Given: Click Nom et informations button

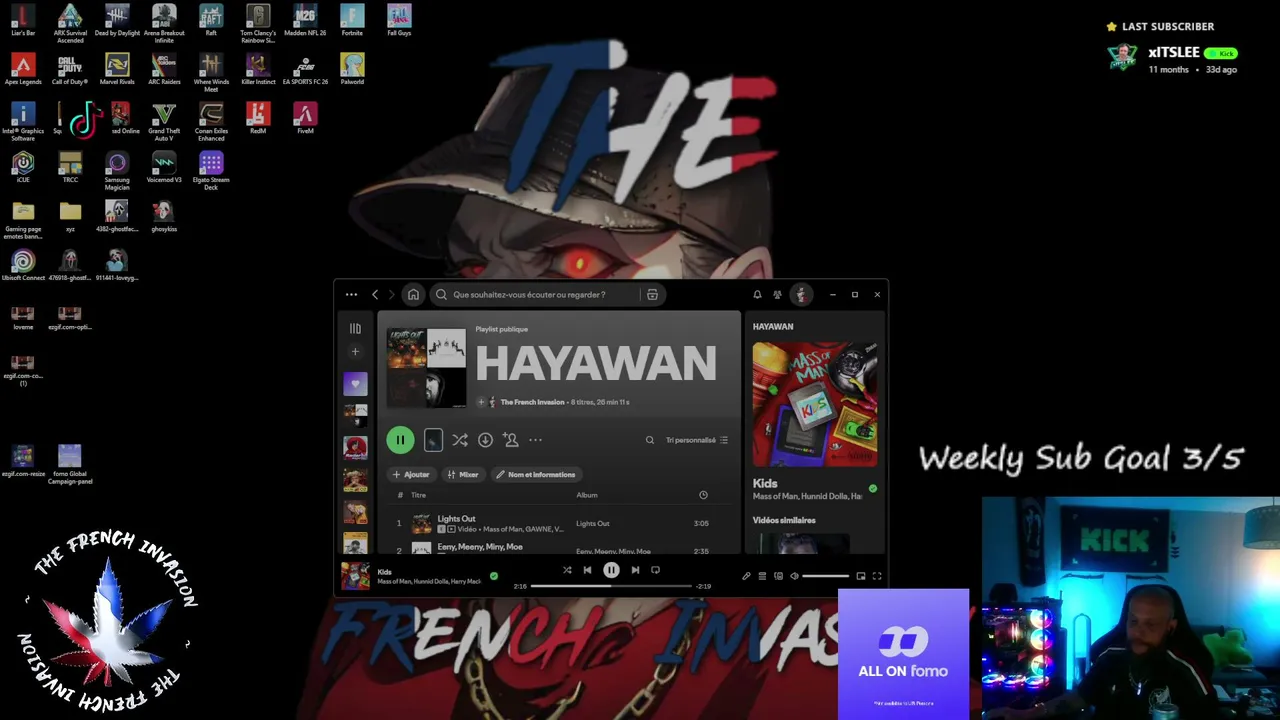Looking at the screenshot, I should click(x=536, y=475).
